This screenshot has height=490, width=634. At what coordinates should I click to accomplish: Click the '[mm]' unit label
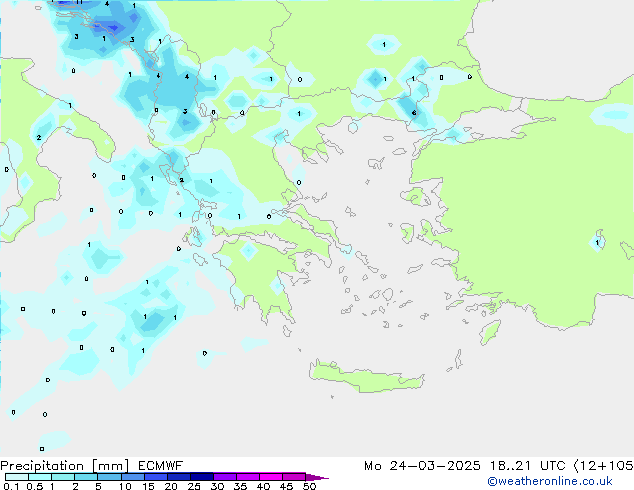(x=110, y=466)
